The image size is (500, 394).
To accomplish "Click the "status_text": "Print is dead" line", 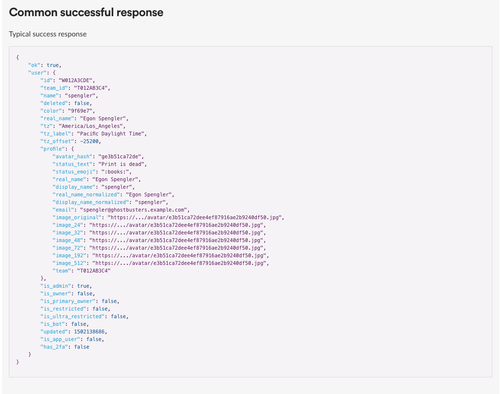I will [100, 164].
